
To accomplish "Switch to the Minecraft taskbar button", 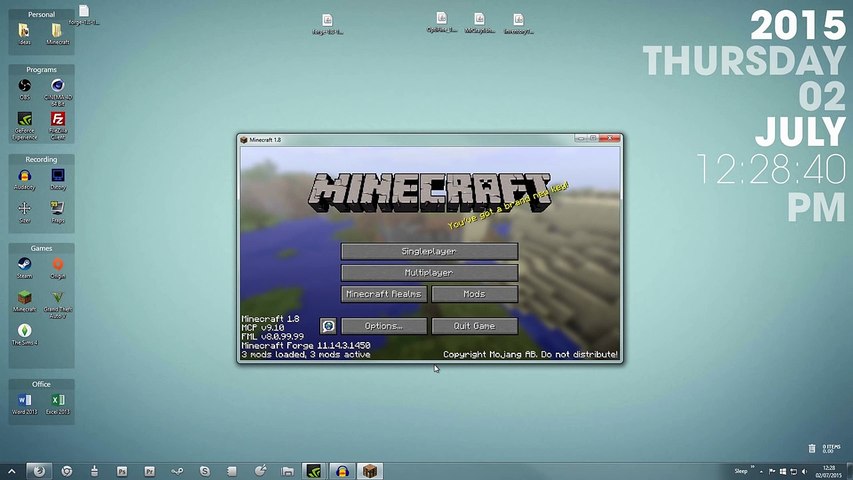I will [370, 471].
